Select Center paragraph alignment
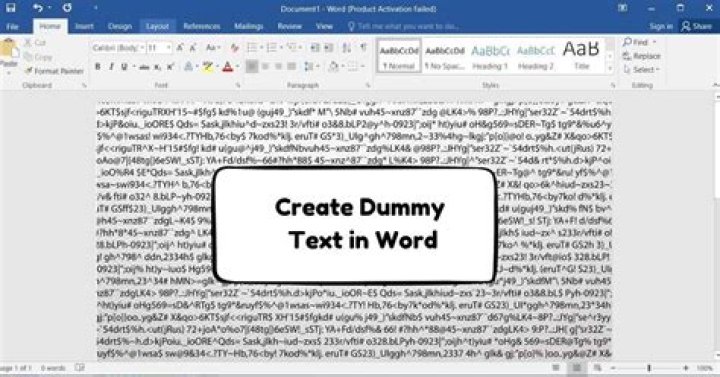 tap(265, 67)
